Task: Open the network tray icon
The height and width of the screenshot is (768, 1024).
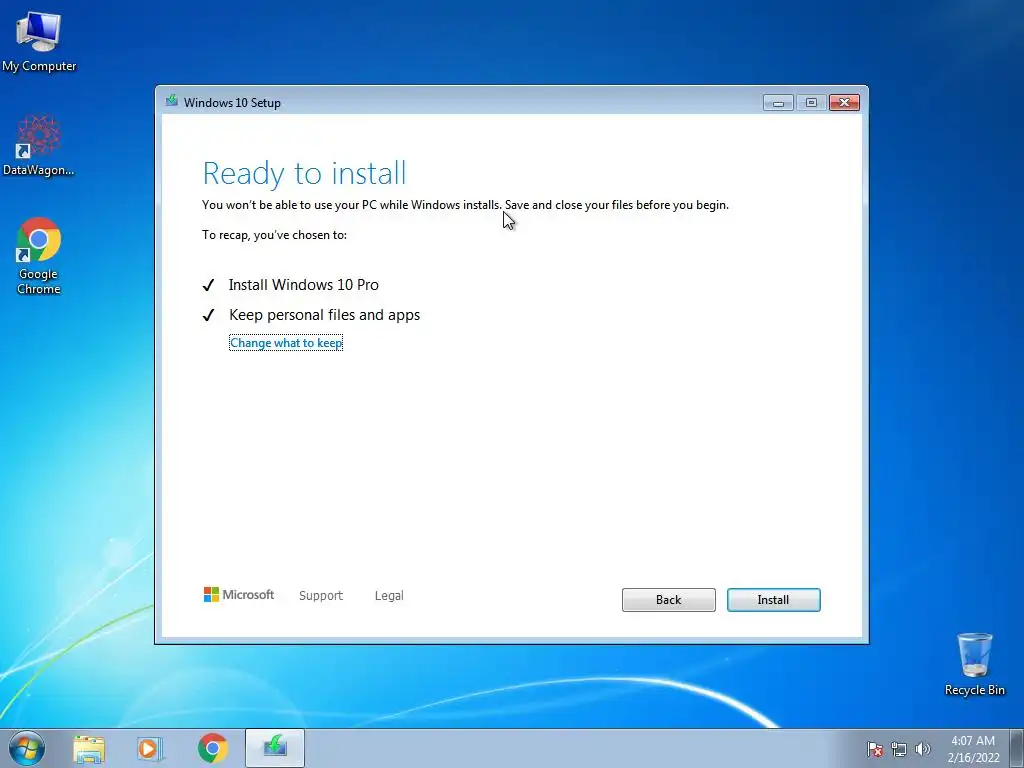Action: (x=899, y=749)
